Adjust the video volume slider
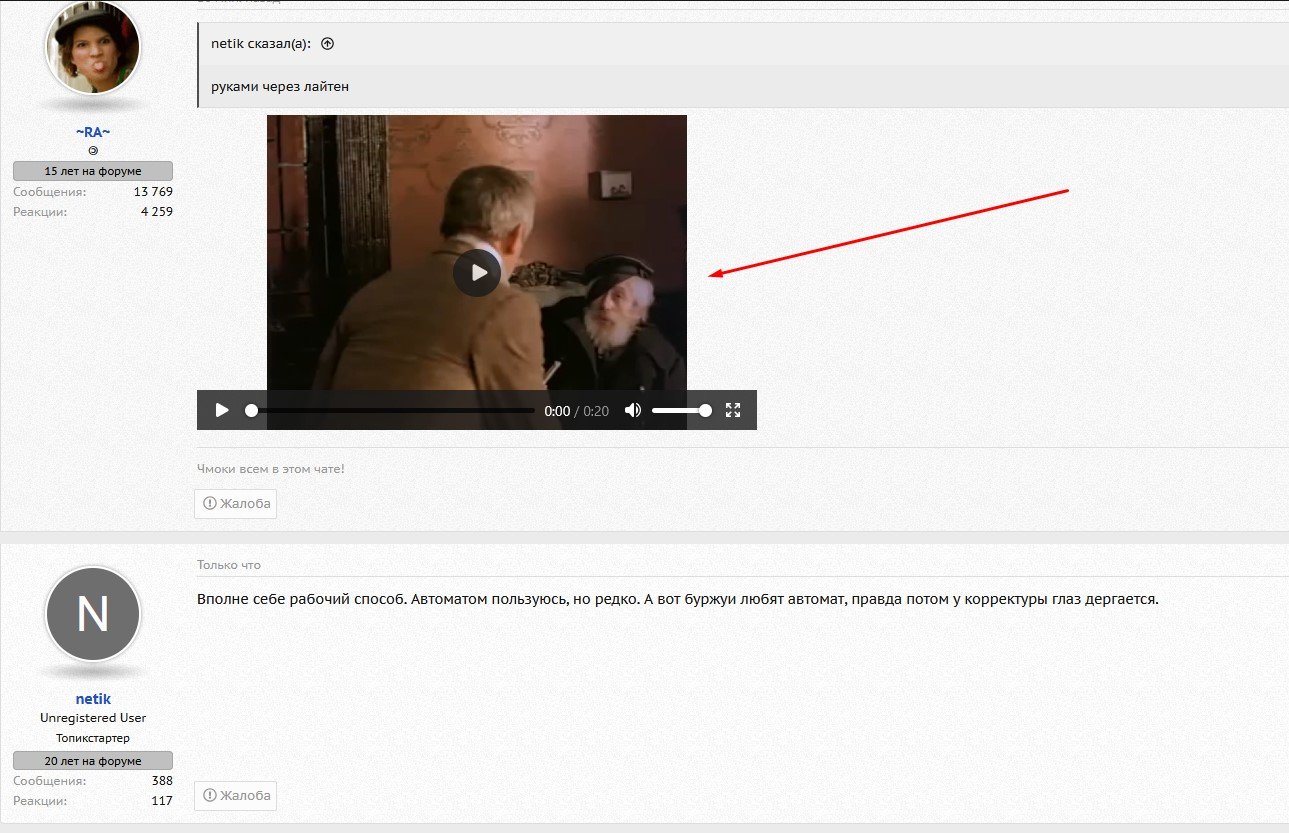 (x=682, y=410)
